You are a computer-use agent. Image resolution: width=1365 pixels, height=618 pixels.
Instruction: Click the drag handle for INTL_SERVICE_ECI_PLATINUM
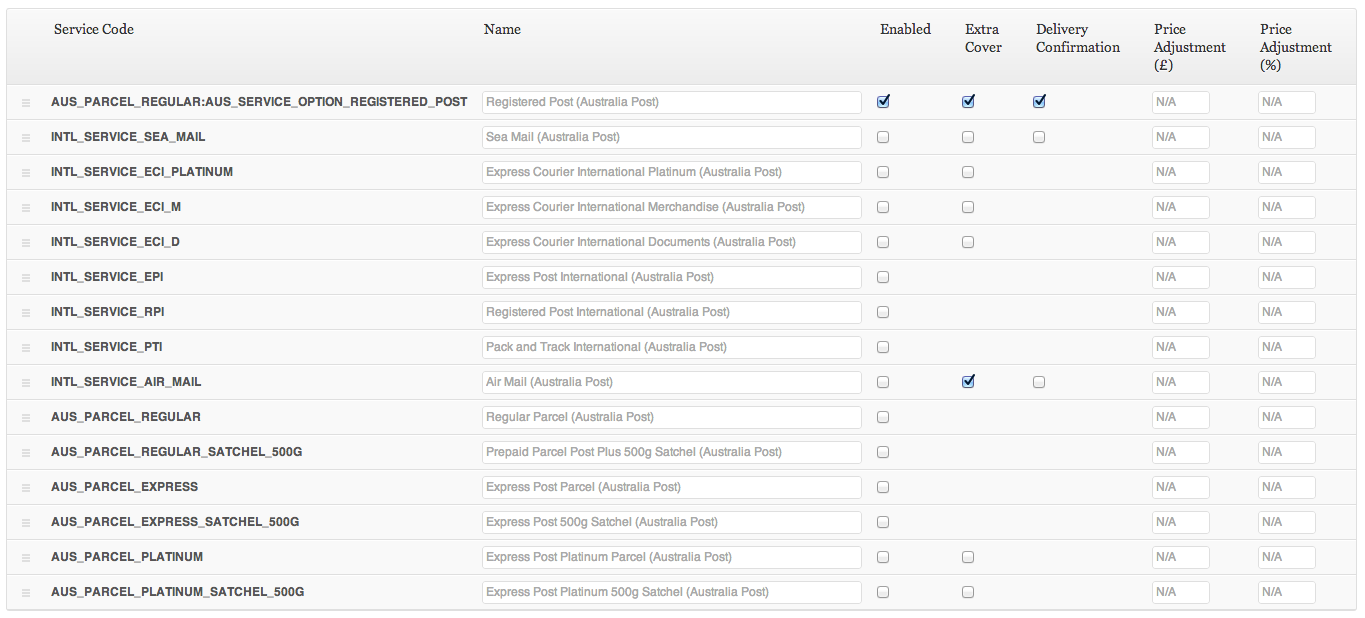26,173
